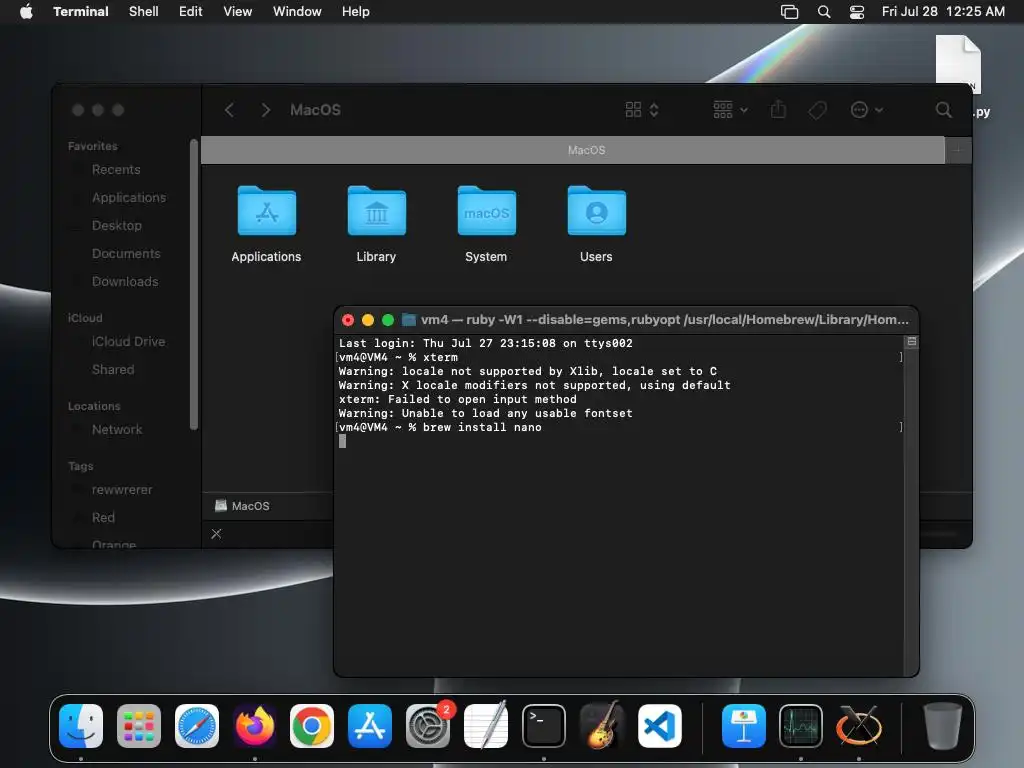Change Finder icon view switcher

[642, 110]
